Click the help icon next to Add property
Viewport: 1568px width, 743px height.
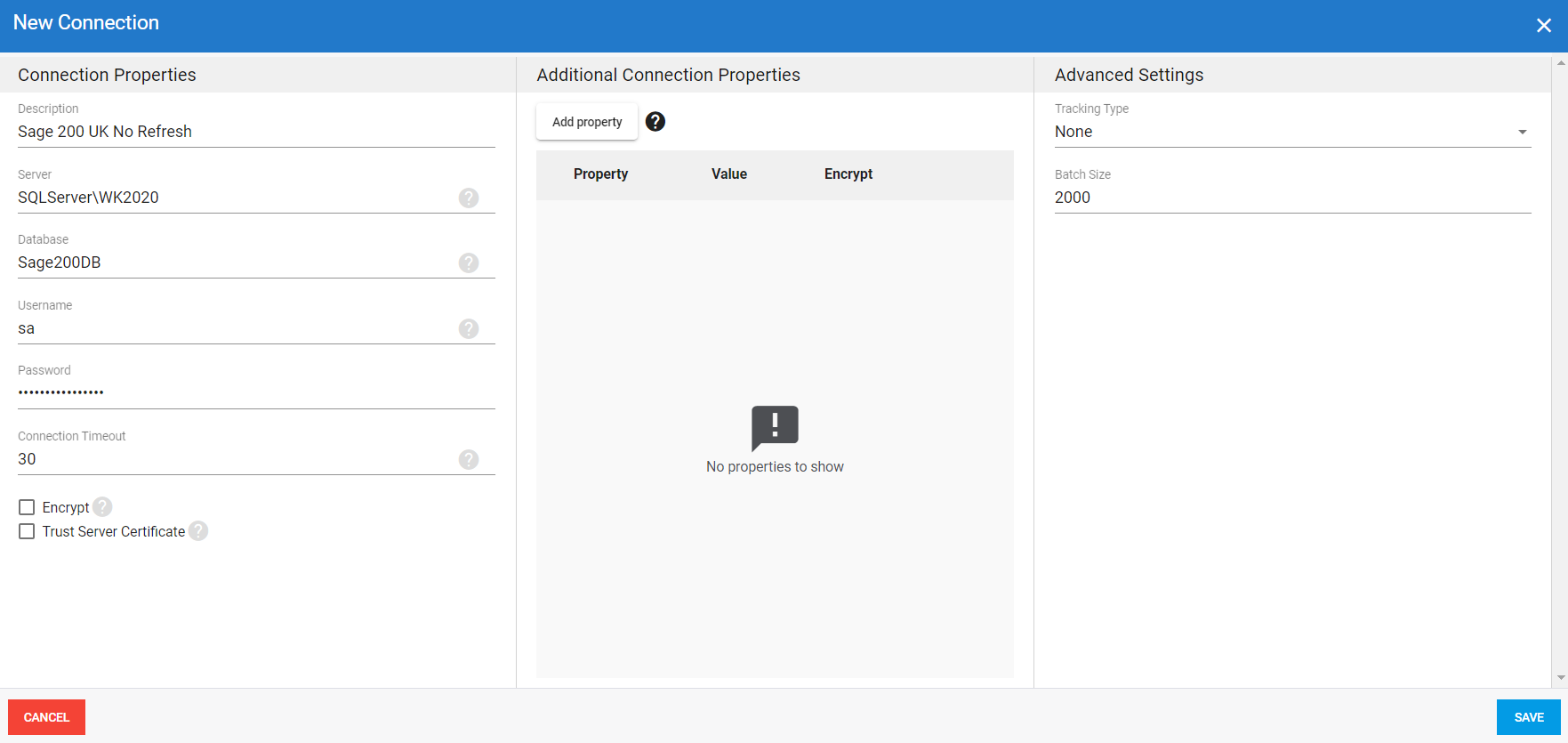pyautogui.click(x=655, y=122)
